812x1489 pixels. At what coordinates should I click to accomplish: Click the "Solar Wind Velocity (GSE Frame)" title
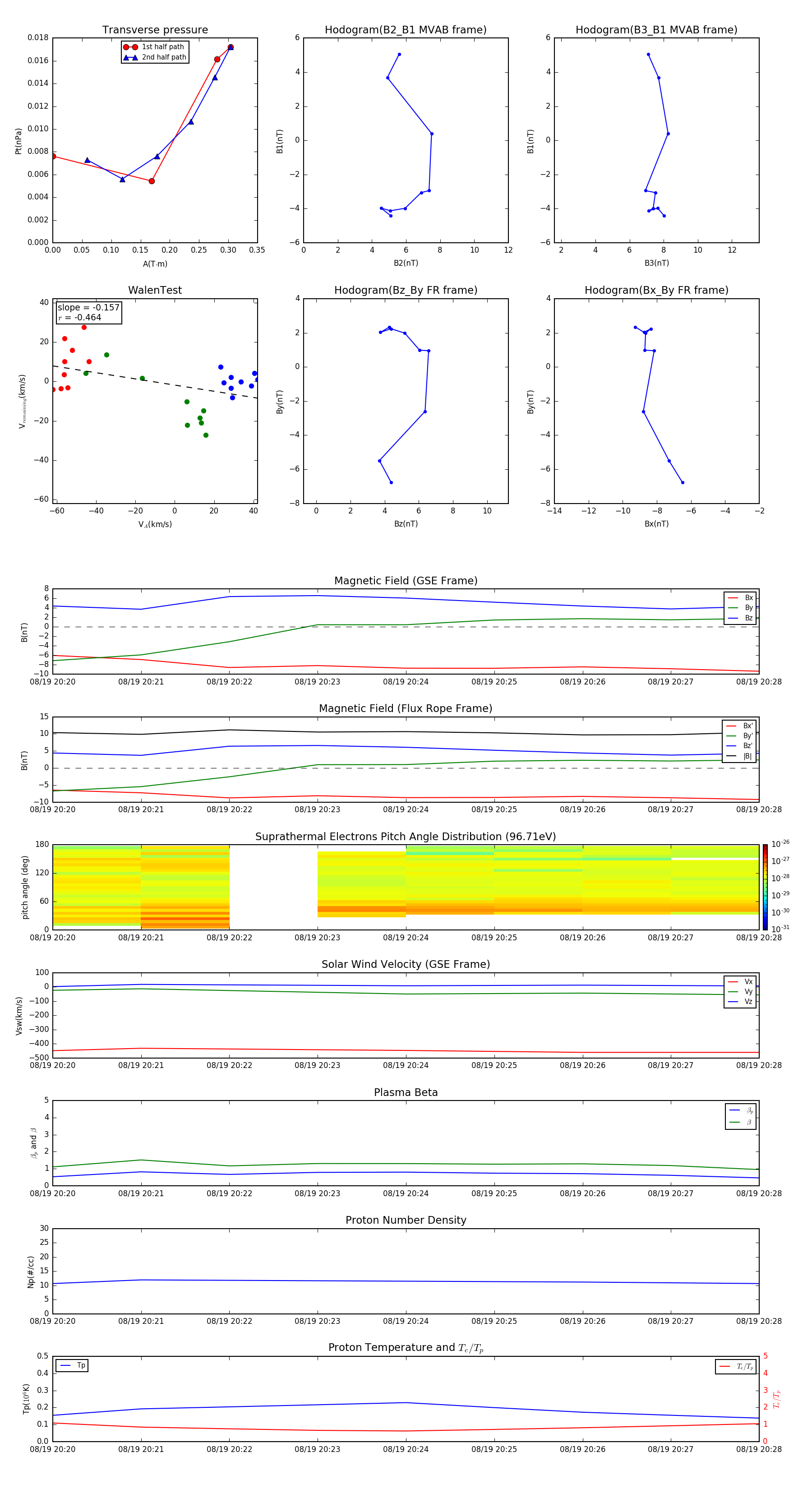click(406, 964)
